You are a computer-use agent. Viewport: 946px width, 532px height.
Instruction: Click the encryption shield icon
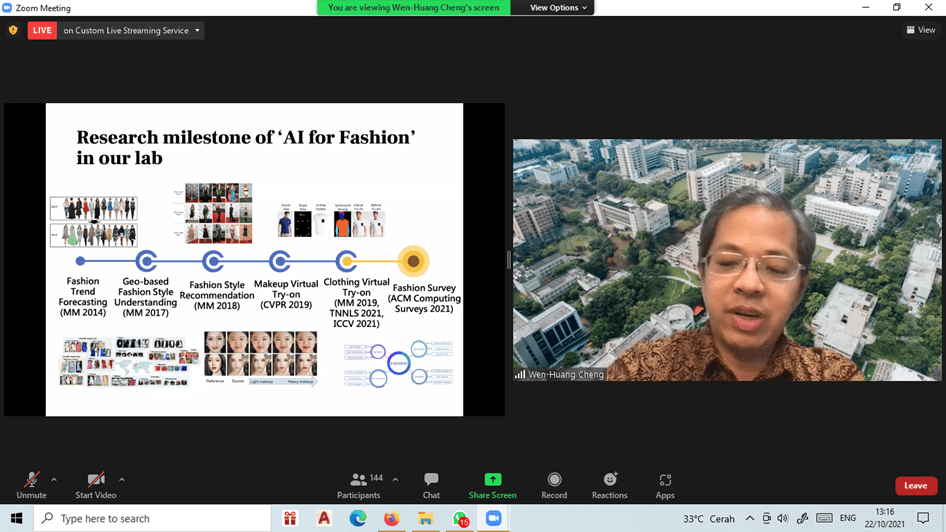click(13, 30)
